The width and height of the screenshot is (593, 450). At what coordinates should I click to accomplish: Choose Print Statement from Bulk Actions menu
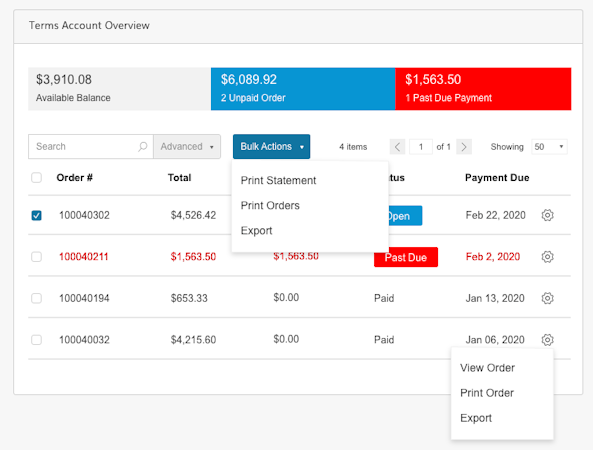pos(278,180)
